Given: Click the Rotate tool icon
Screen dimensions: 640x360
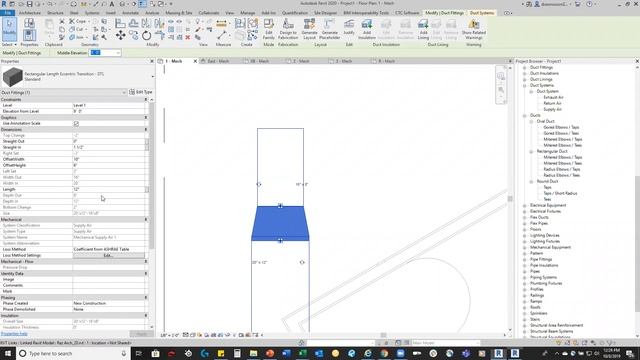Looking at the screenshot, I should [x=147, y=36].
